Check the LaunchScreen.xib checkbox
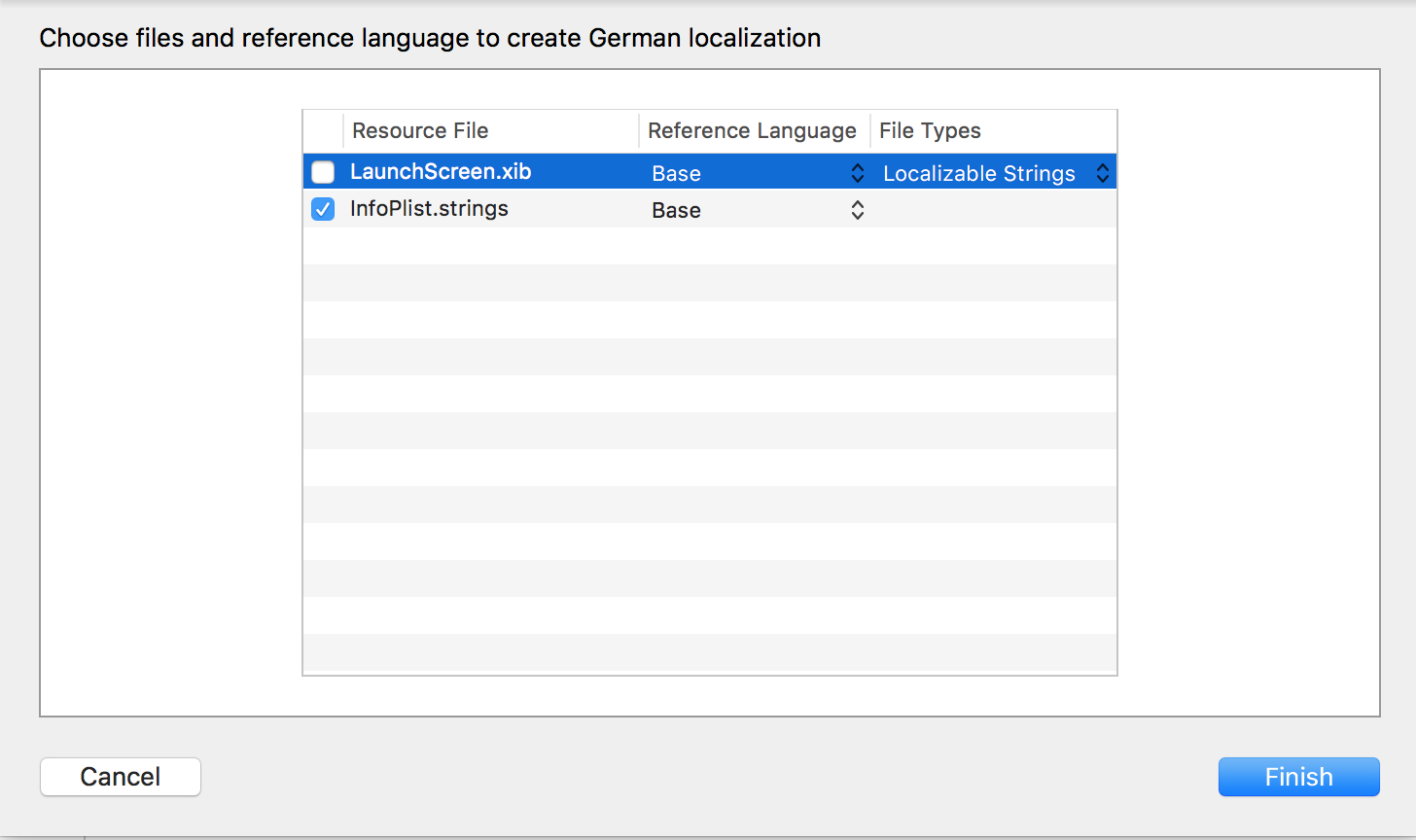 (x=323, y=173)
